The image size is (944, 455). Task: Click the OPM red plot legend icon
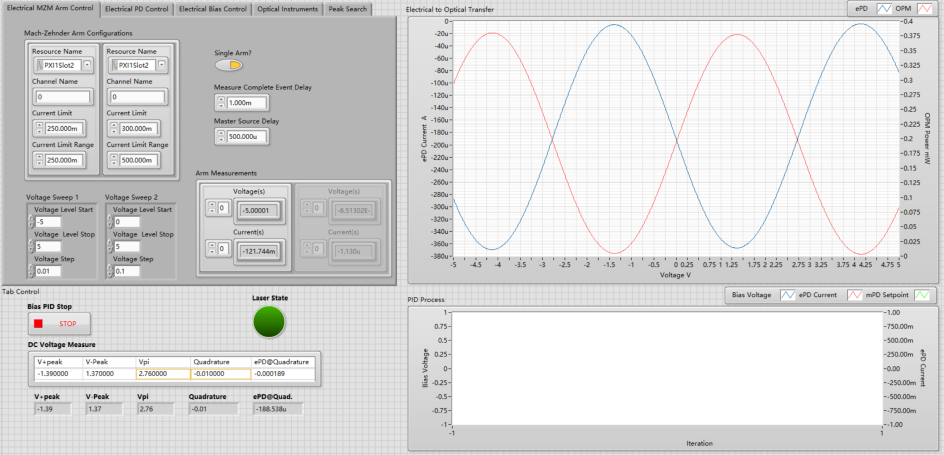926,8
